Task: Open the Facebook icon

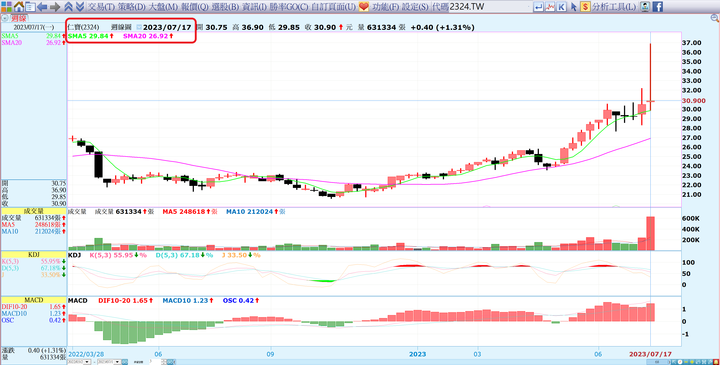Action: click(x=658, y=6)
